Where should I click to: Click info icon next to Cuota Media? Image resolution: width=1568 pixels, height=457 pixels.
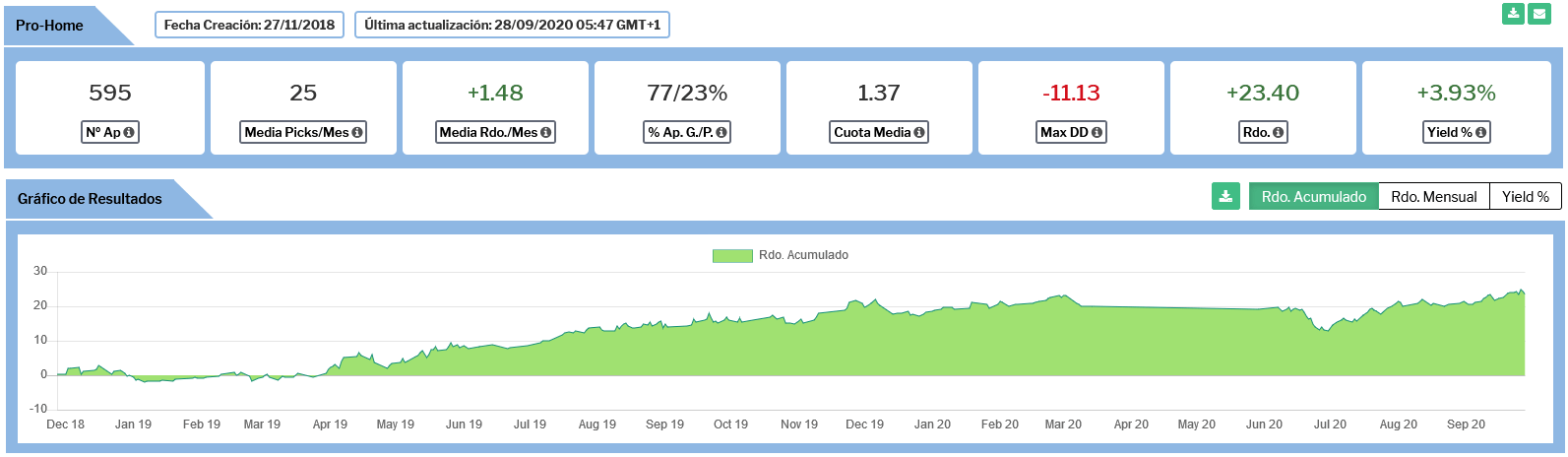[919, 132]
